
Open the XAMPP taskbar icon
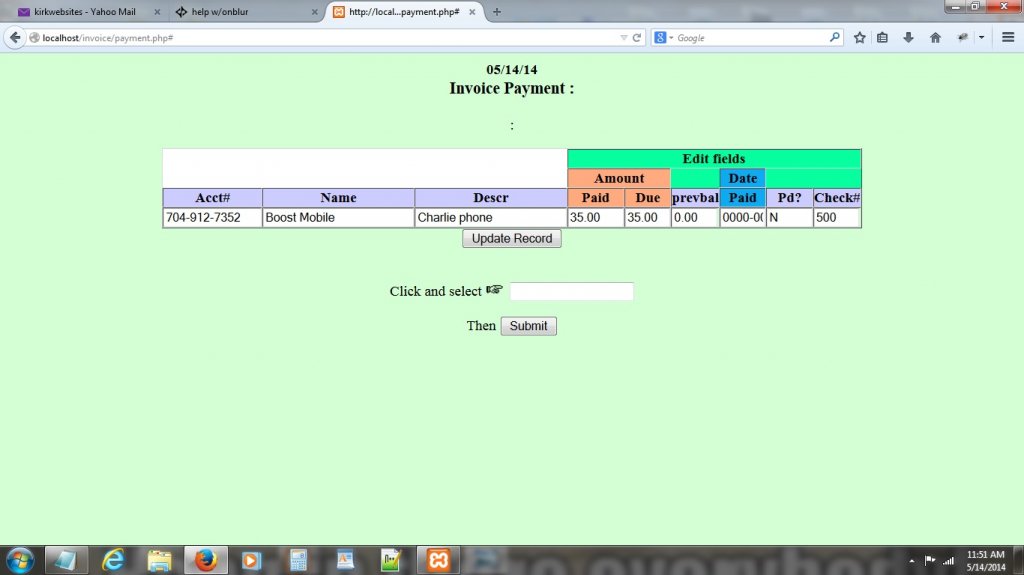(438, 560)
